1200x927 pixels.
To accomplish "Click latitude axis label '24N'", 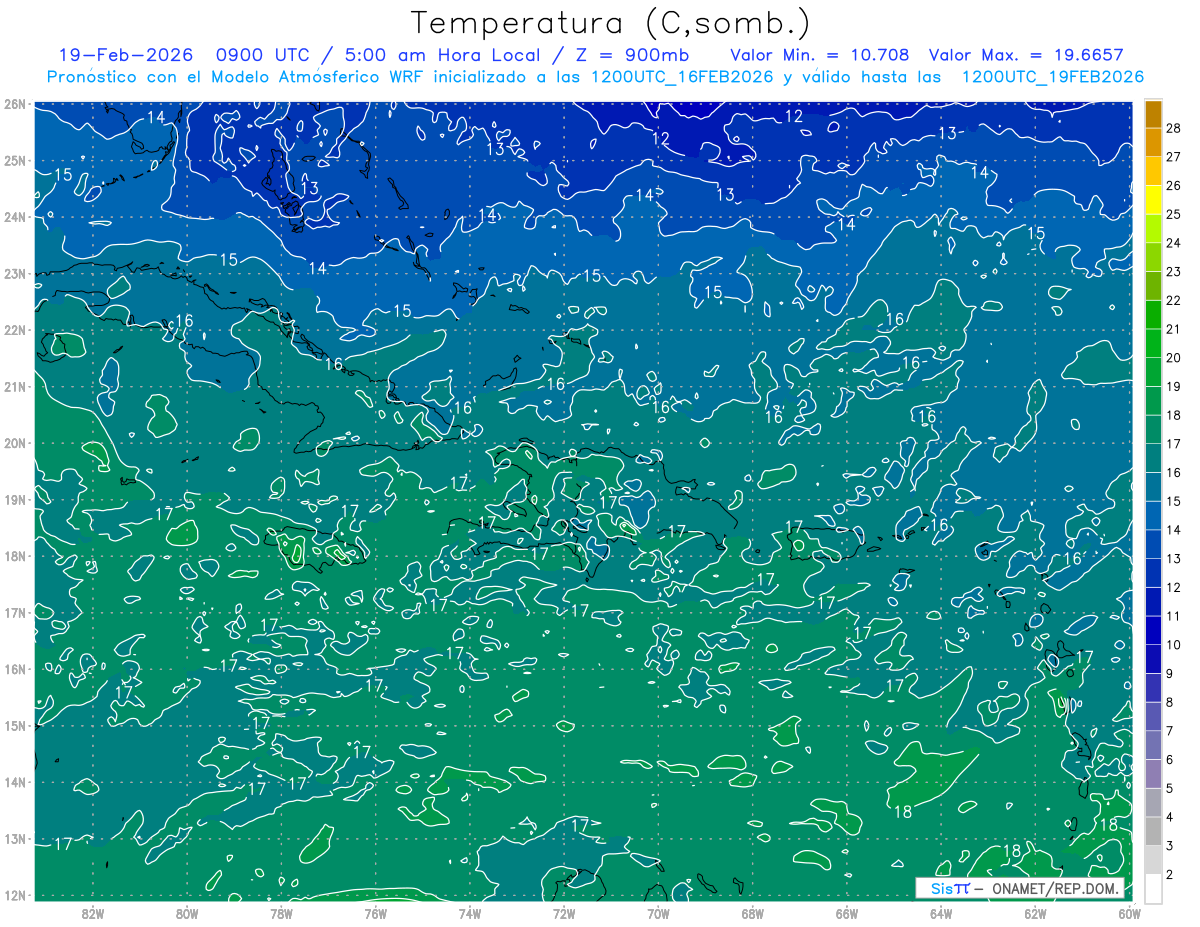I will [x=14, y=217].
